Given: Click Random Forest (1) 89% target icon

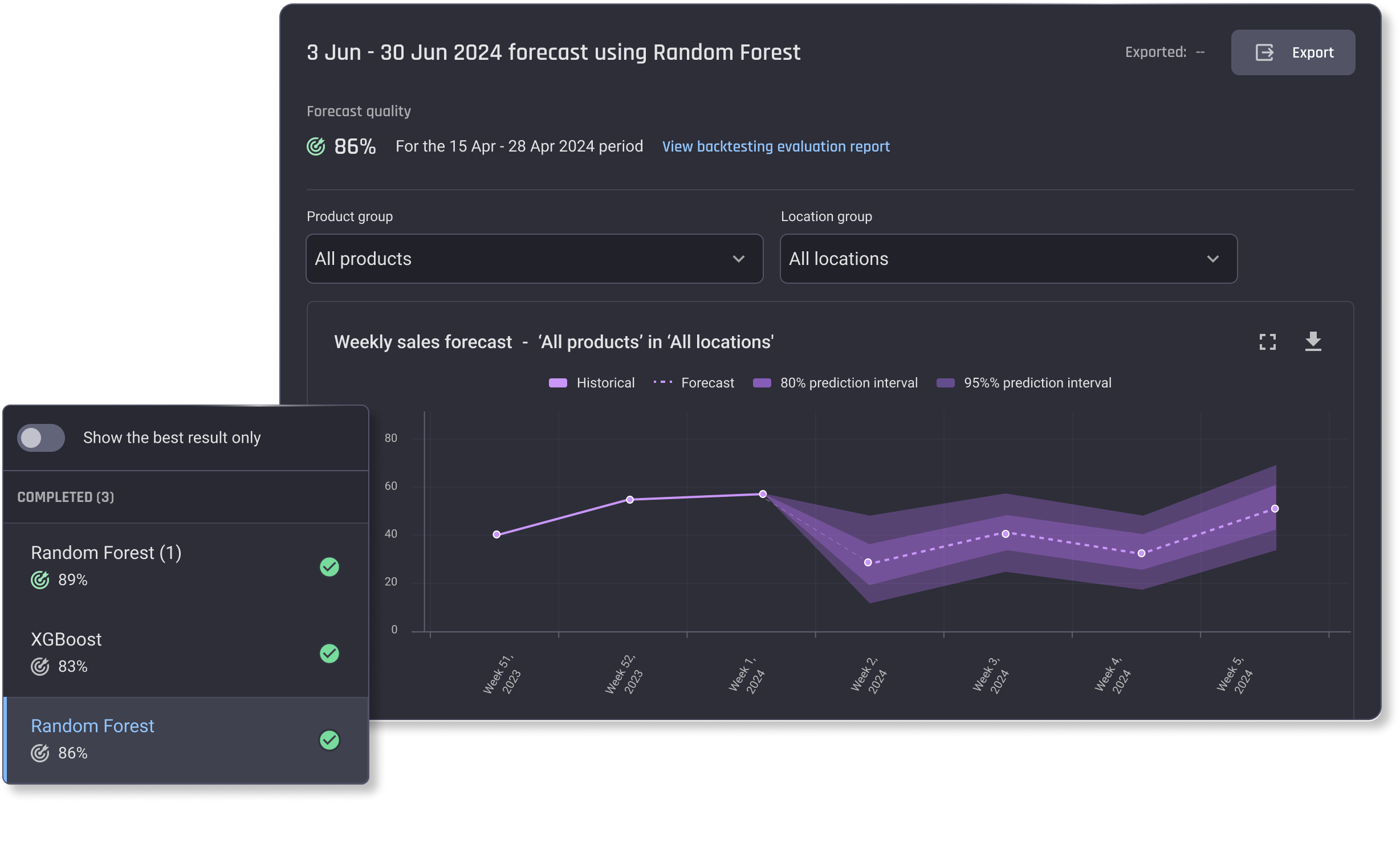Looking at the screenshot, I should (x=40, y=579).
